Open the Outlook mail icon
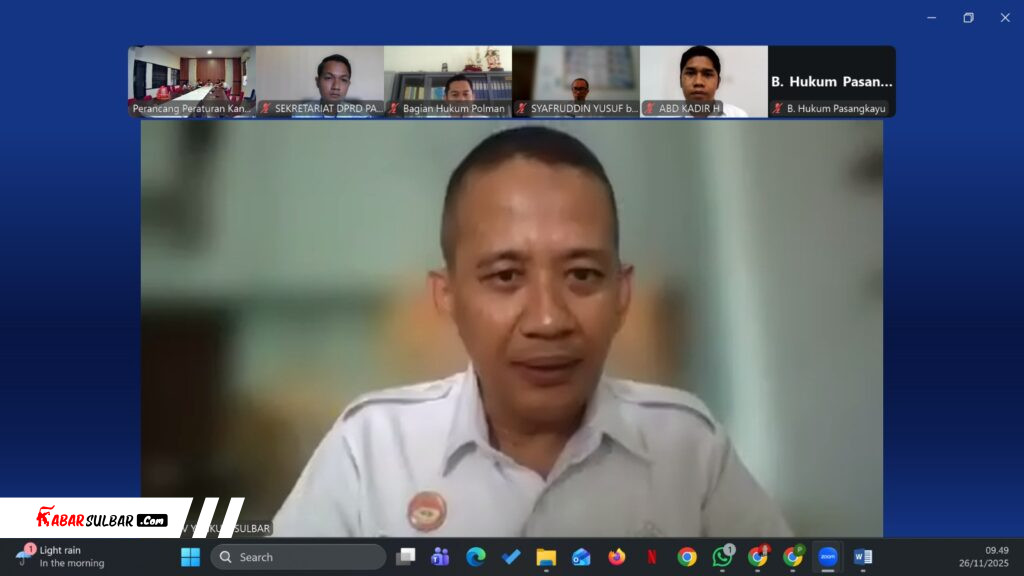 tap(581, 557)
